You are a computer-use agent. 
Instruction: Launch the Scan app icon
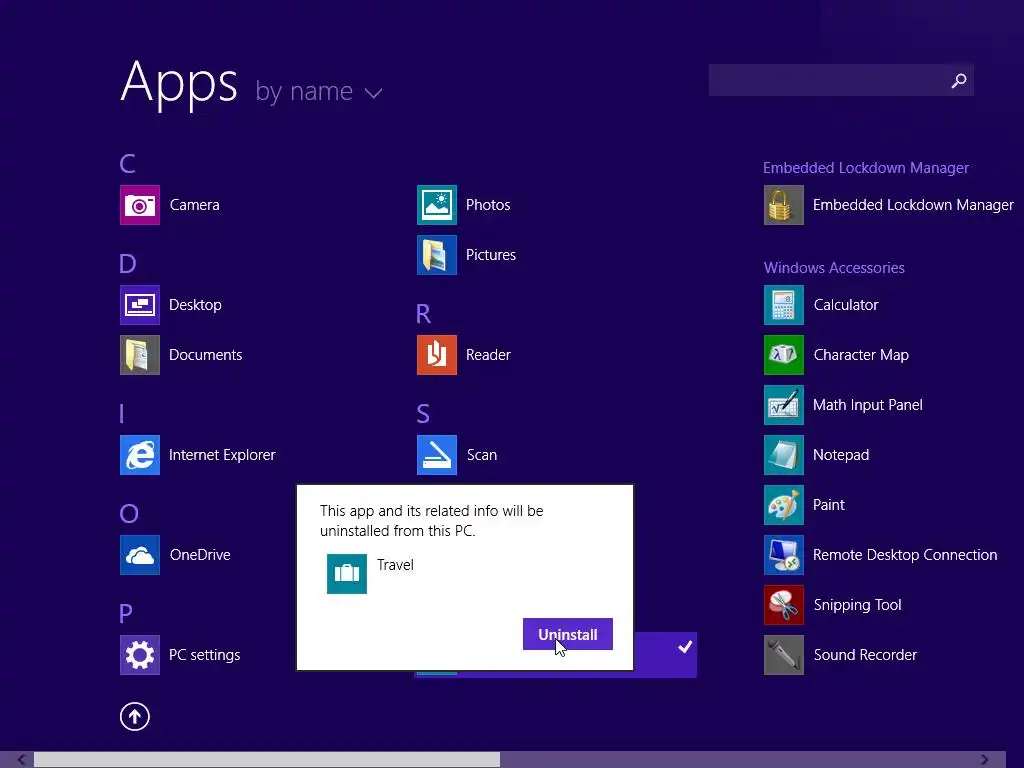(x=437, y=455)
